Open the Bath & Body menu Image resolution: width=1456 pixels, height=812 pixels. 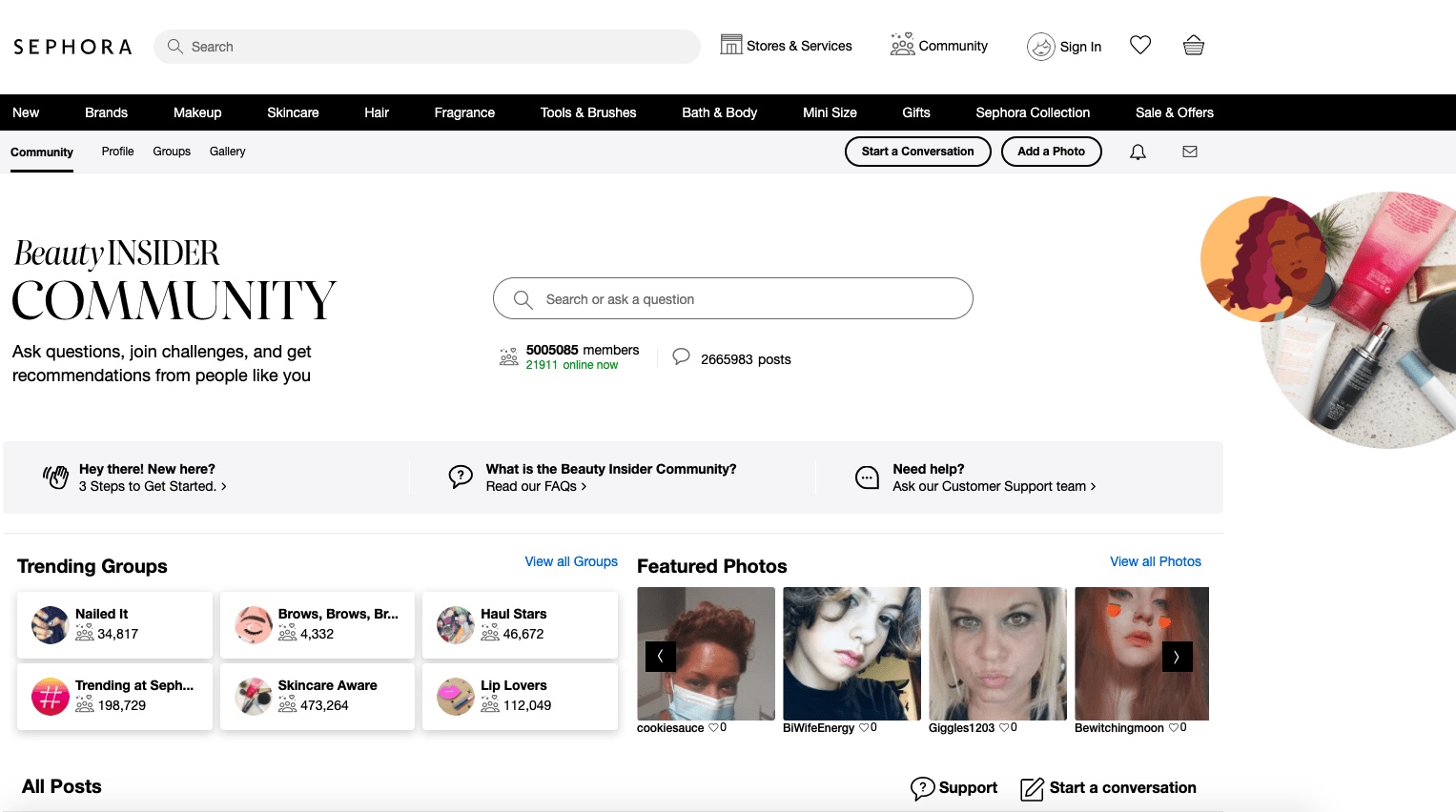720,112
